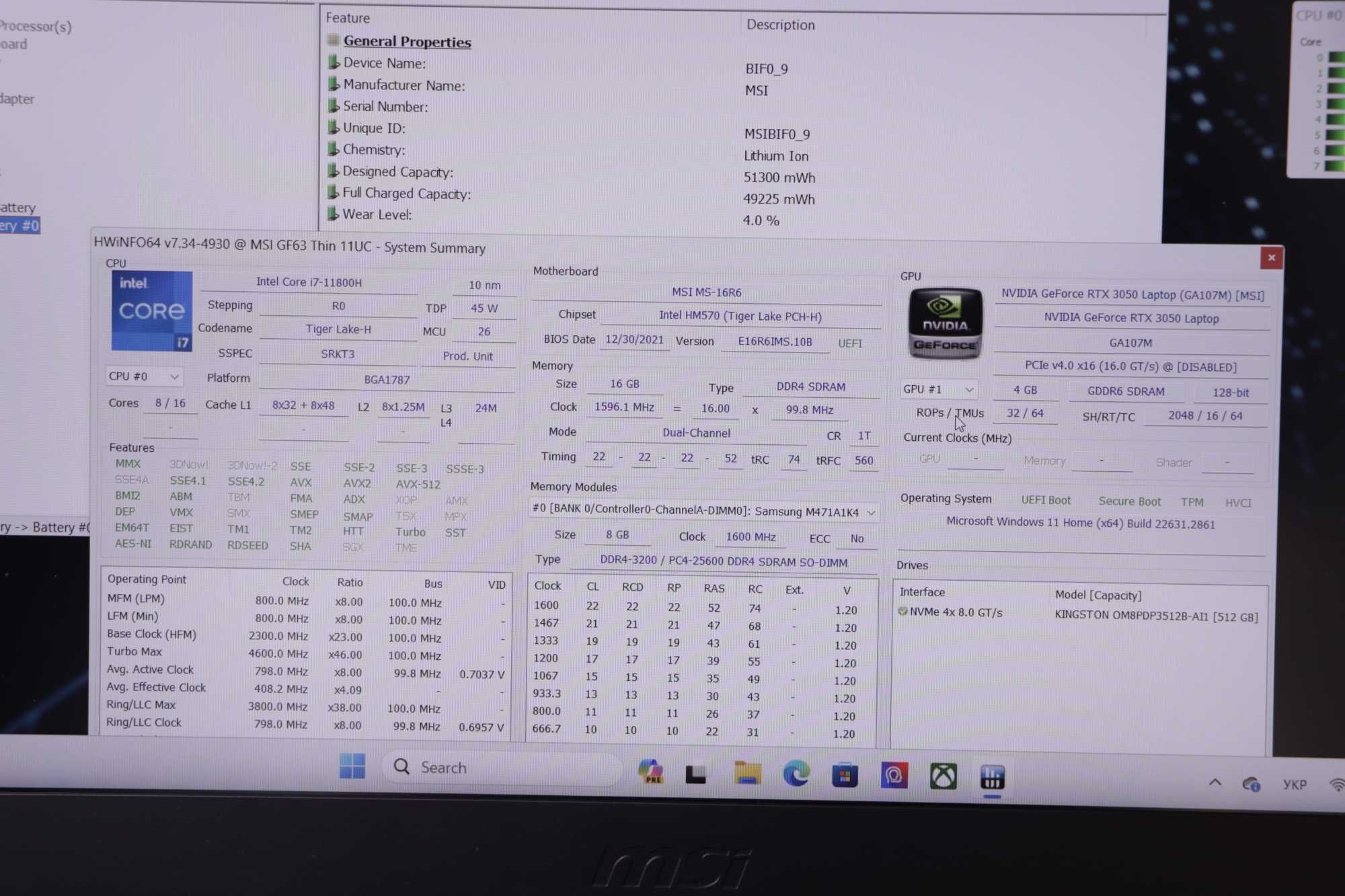This screenshot has height=896, width=1345.
Task: Click the GDDR6 SDRAM memory type
Action: pos(1126,391)
